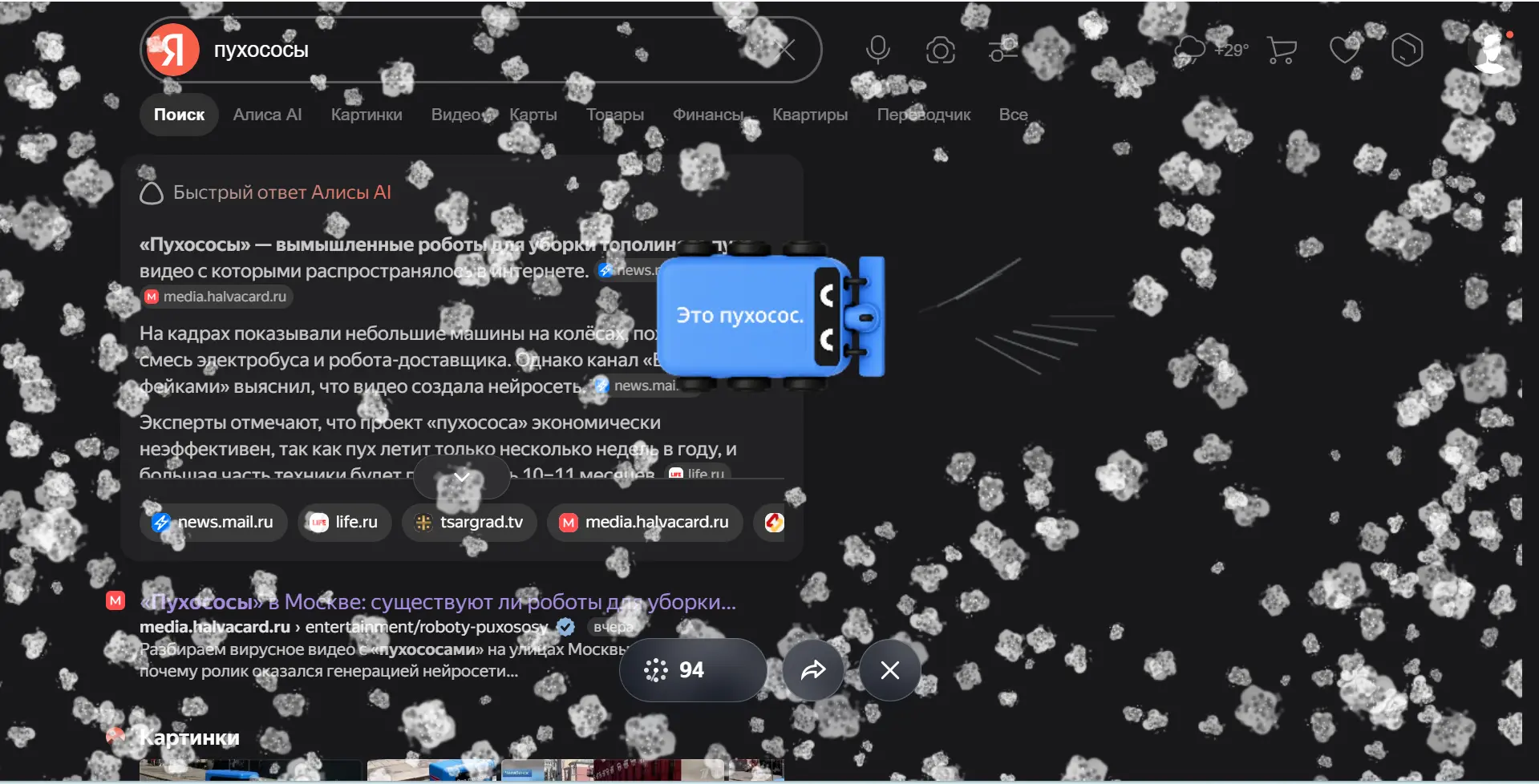
Task: Share the game score with the arrow button
Action: (813, 670)
